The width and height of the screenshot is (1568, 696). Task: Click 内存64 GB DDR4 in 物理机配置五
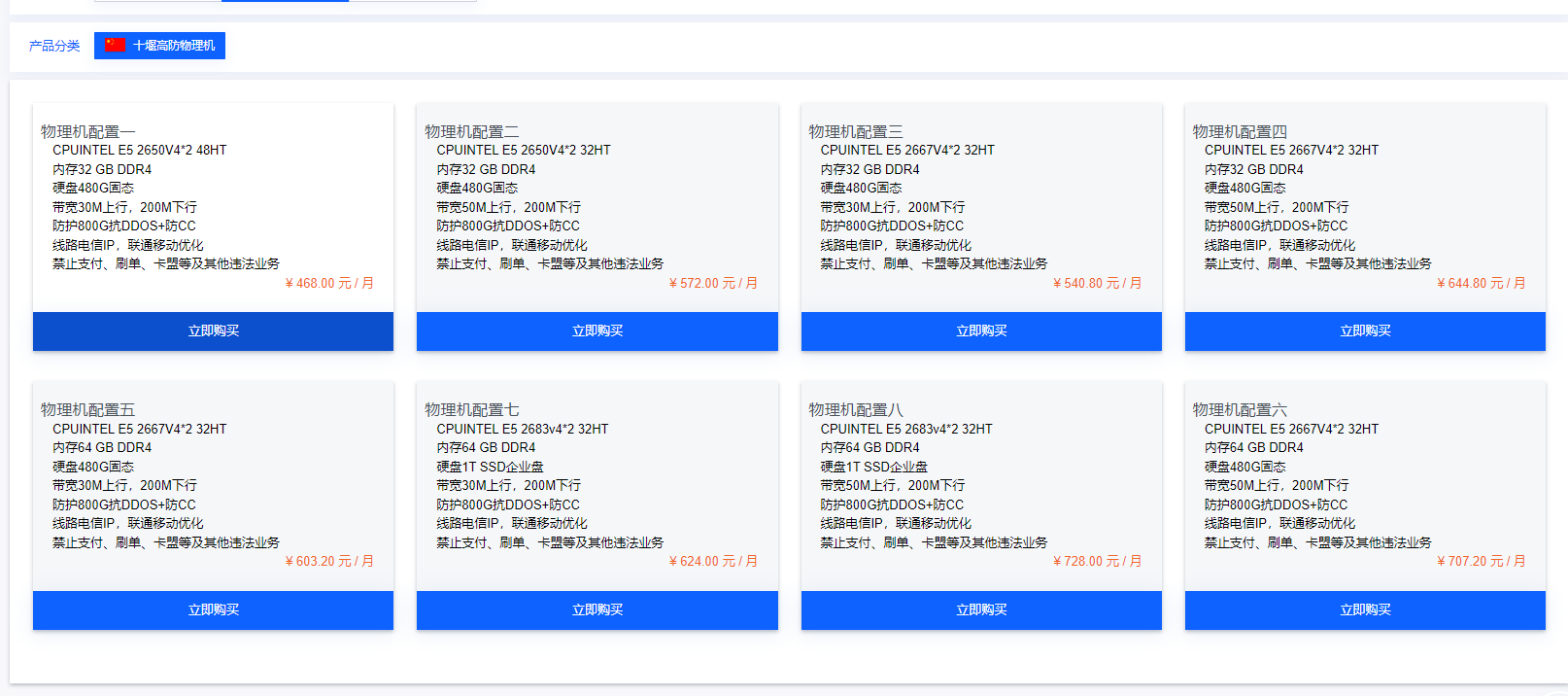click(102, 447)
